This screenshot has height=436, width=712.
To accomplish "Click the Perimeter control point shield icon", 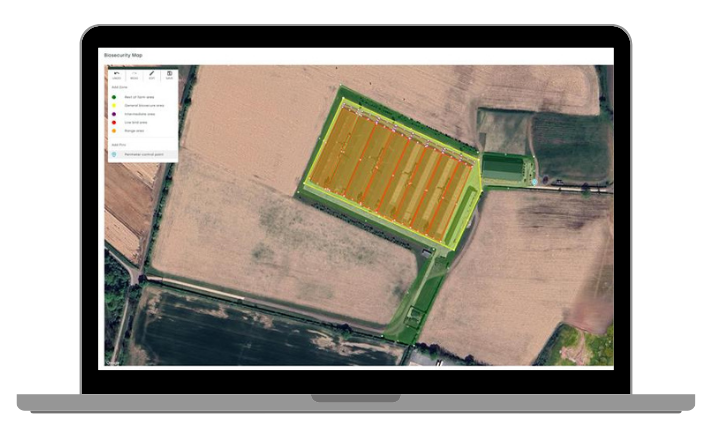I will tap(115, 155).
